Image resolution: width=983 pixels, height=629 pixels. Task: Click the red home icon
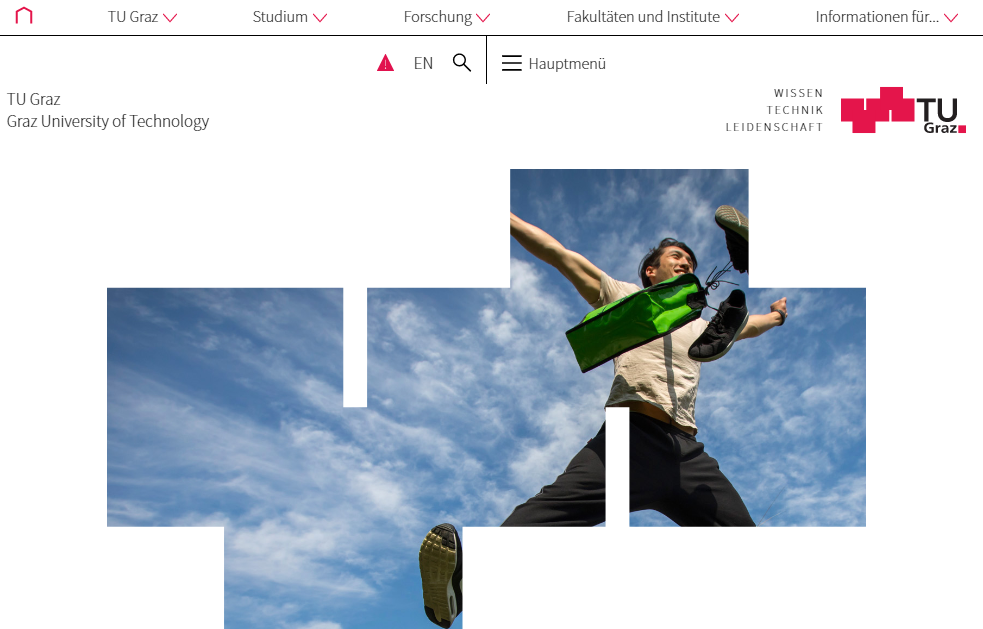click(24, 16)
